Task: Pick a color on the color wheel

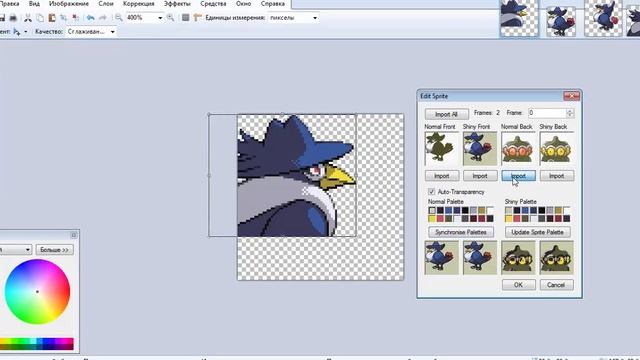Action: click(37, 291)
